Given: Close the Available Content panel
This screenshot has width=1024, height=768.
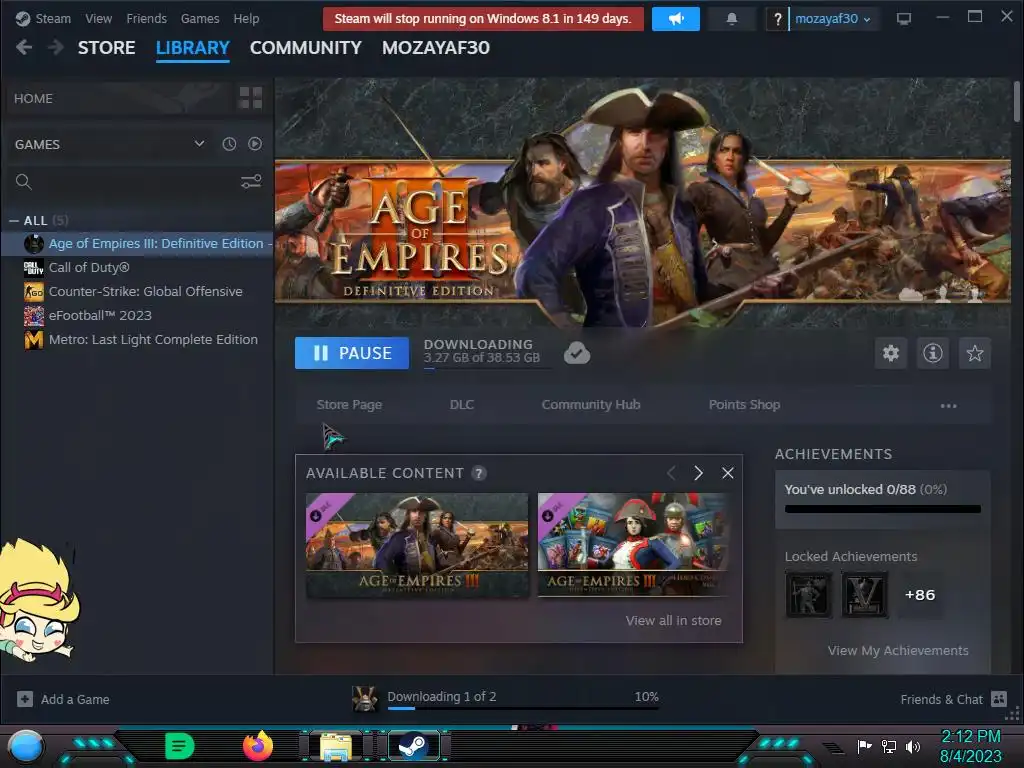Looking at the screenshot, I should (x=728, y=473).
